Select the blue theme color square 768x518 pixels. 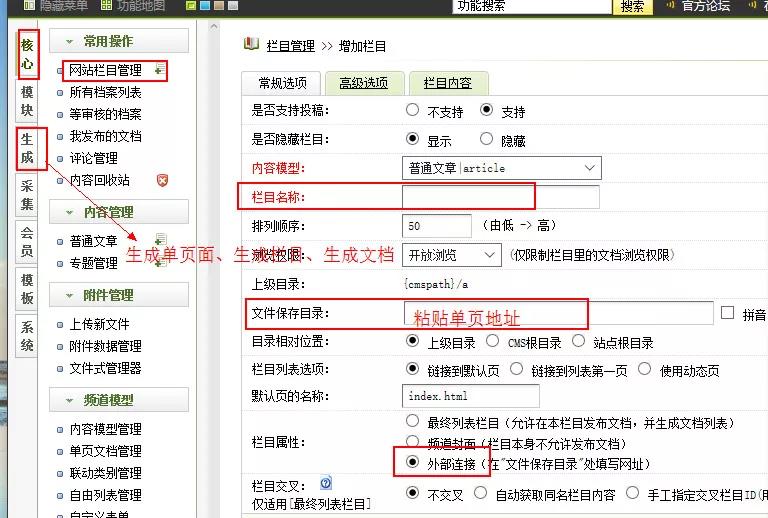pos(205,5)
